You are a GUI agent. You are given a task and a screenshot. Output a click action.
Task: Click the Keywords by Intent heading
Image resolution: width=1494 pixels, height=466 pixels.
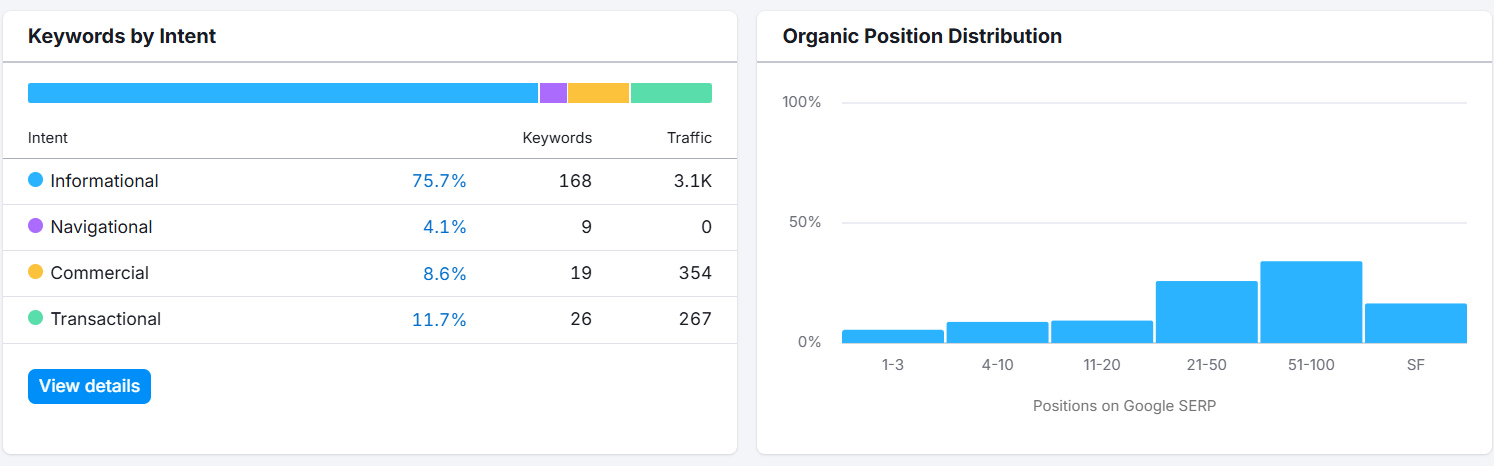[122, 37]
